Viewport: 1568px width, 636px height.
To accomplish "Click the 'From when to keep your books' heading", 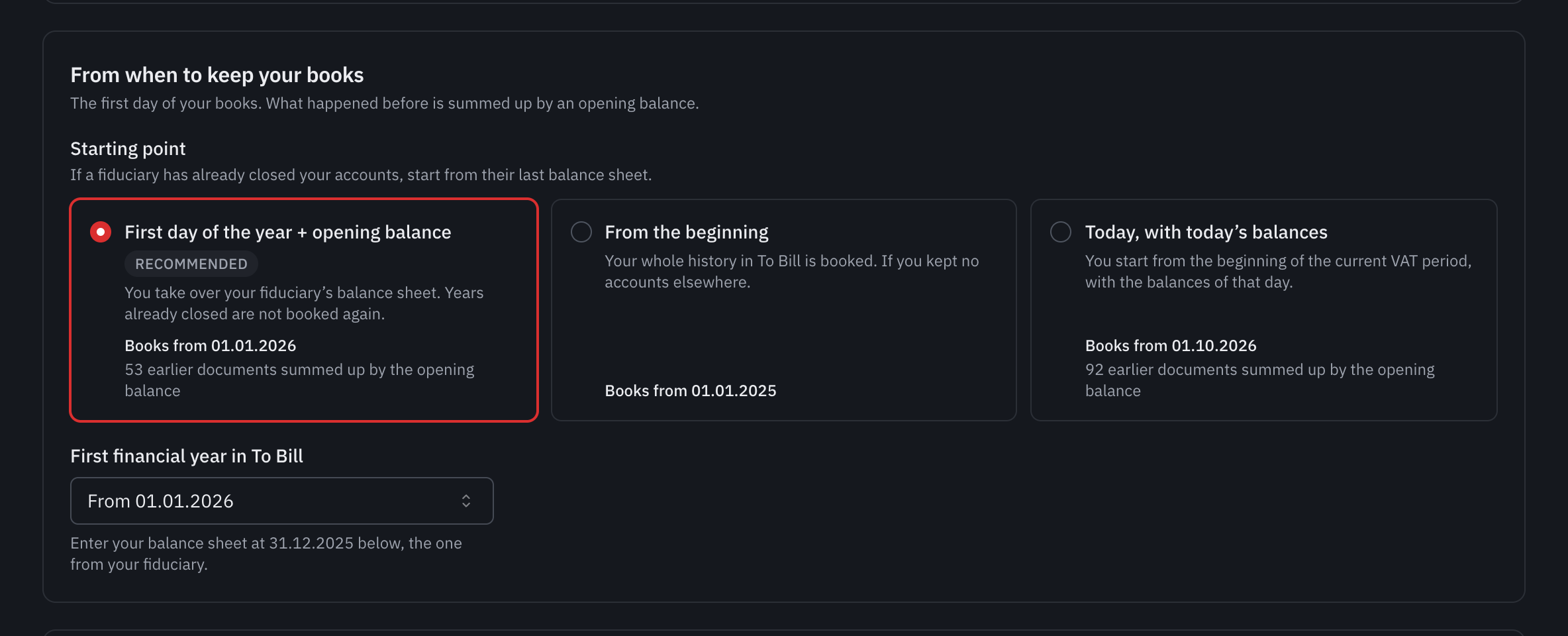I will [x=217, y=75].
